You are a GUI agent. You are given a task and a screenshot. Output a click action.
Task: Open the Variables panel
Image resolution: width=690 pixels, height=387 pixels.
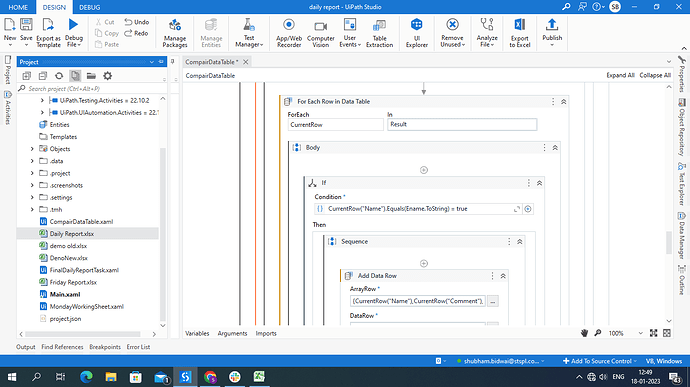[197, 333]
